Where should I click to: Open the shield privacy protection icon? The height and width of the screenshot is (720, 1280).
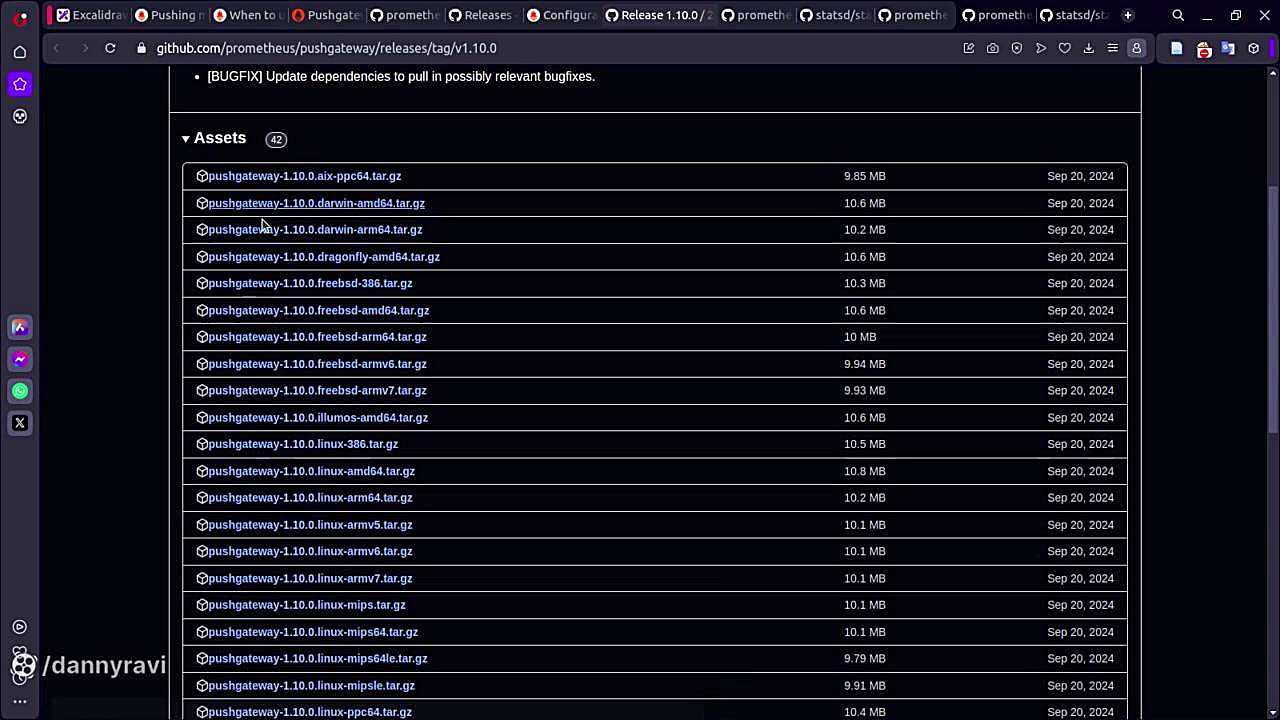click(x=1016, y=48)
